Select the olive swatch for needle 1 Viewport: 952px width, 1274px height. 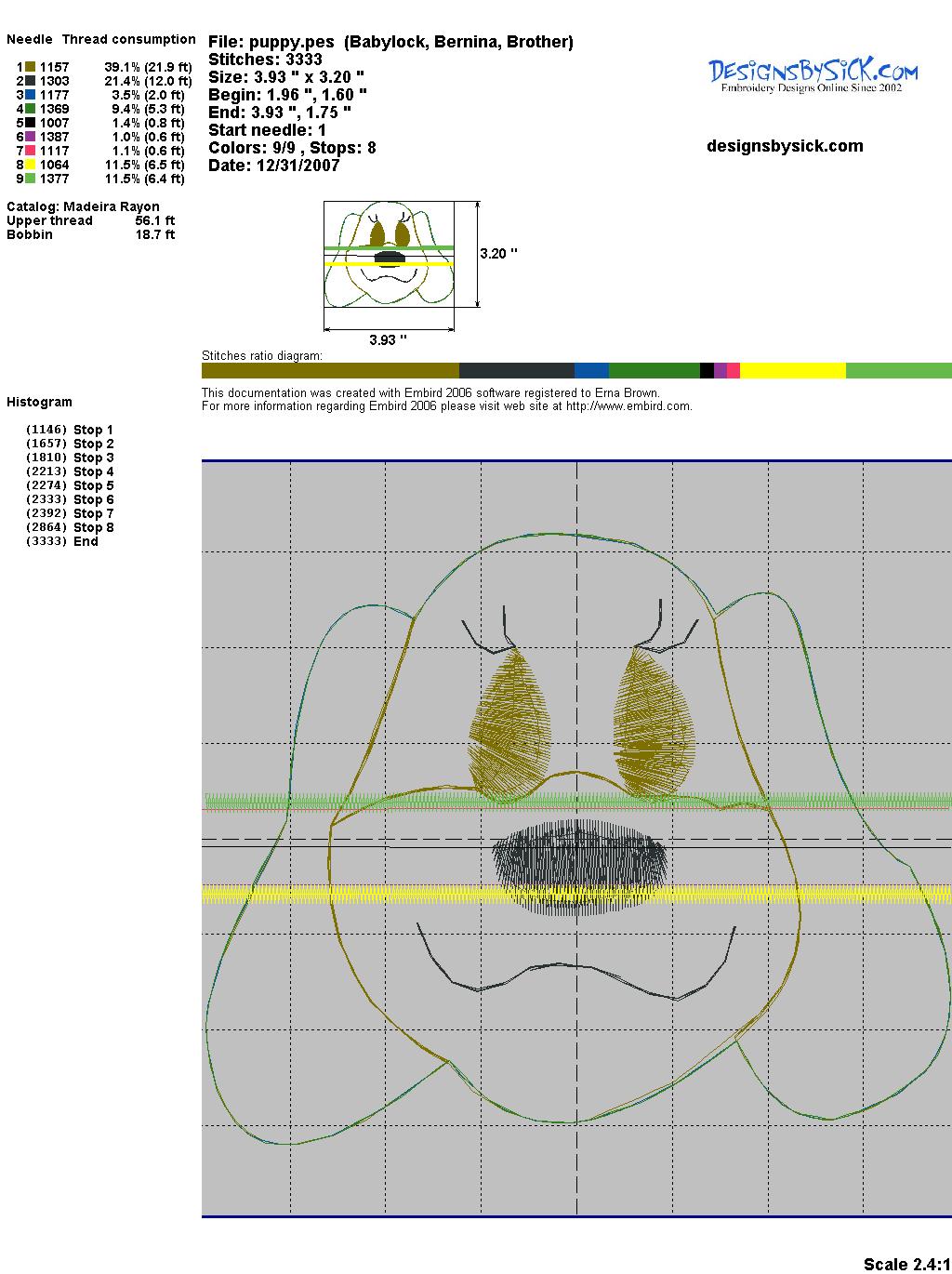pyautogui.click(x=31, y=67)
